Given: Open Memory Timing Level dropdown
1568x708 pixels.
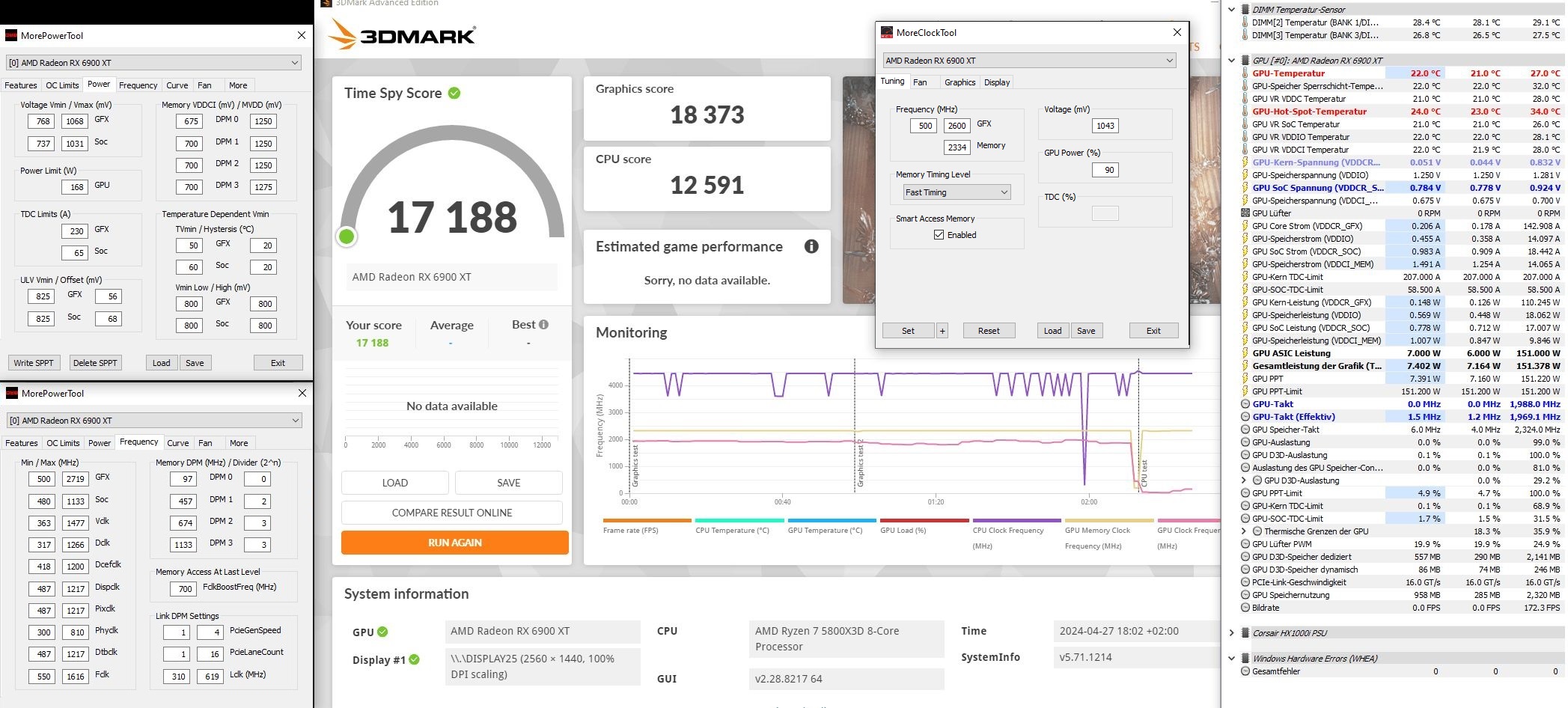Looking at the screenshot, I should [x=957, y=192].
